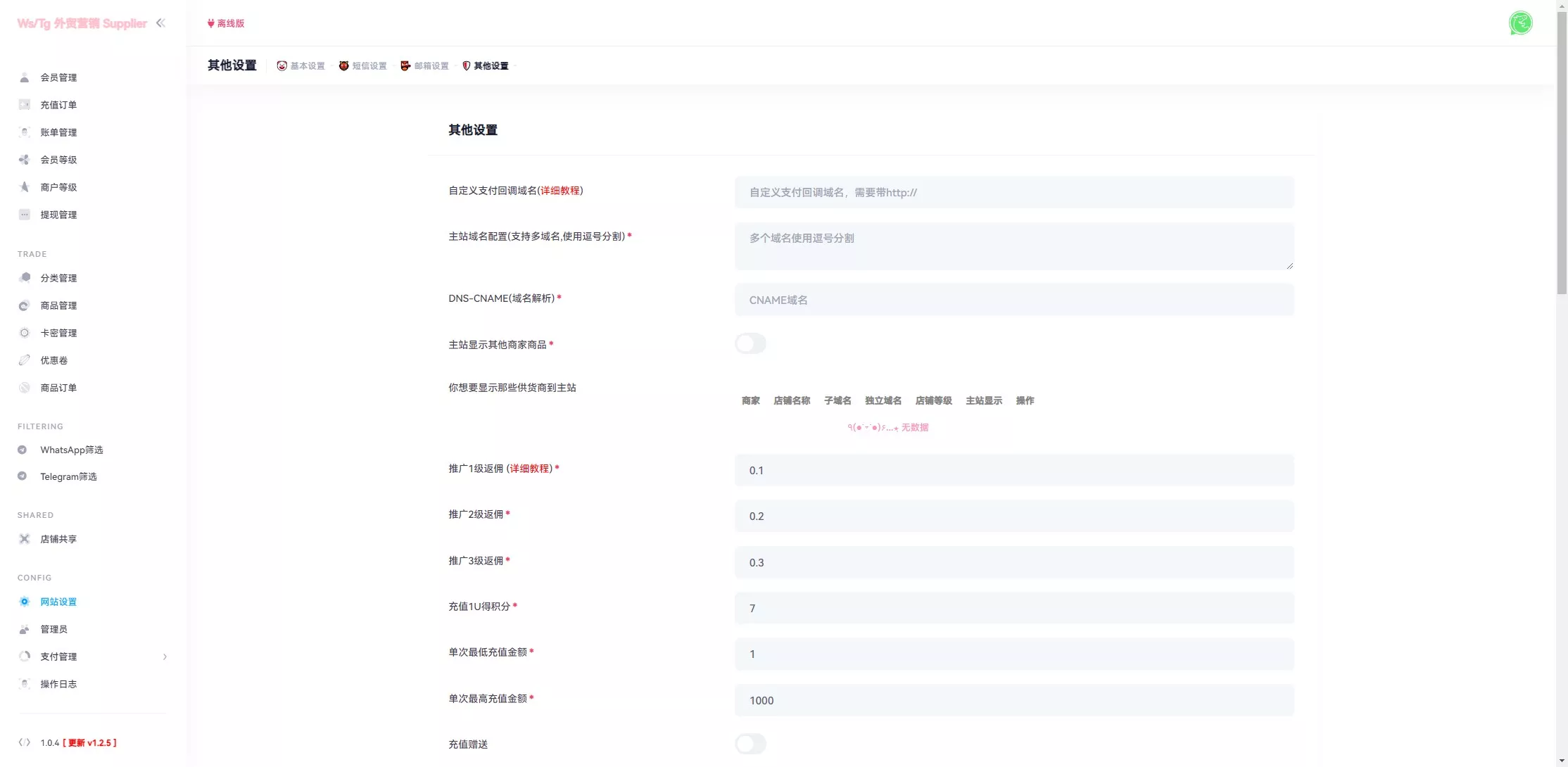Screen dimensions: 1568x767
Task: Click the 充值订单 sidebar icon
Action: [x=25, y=105]
